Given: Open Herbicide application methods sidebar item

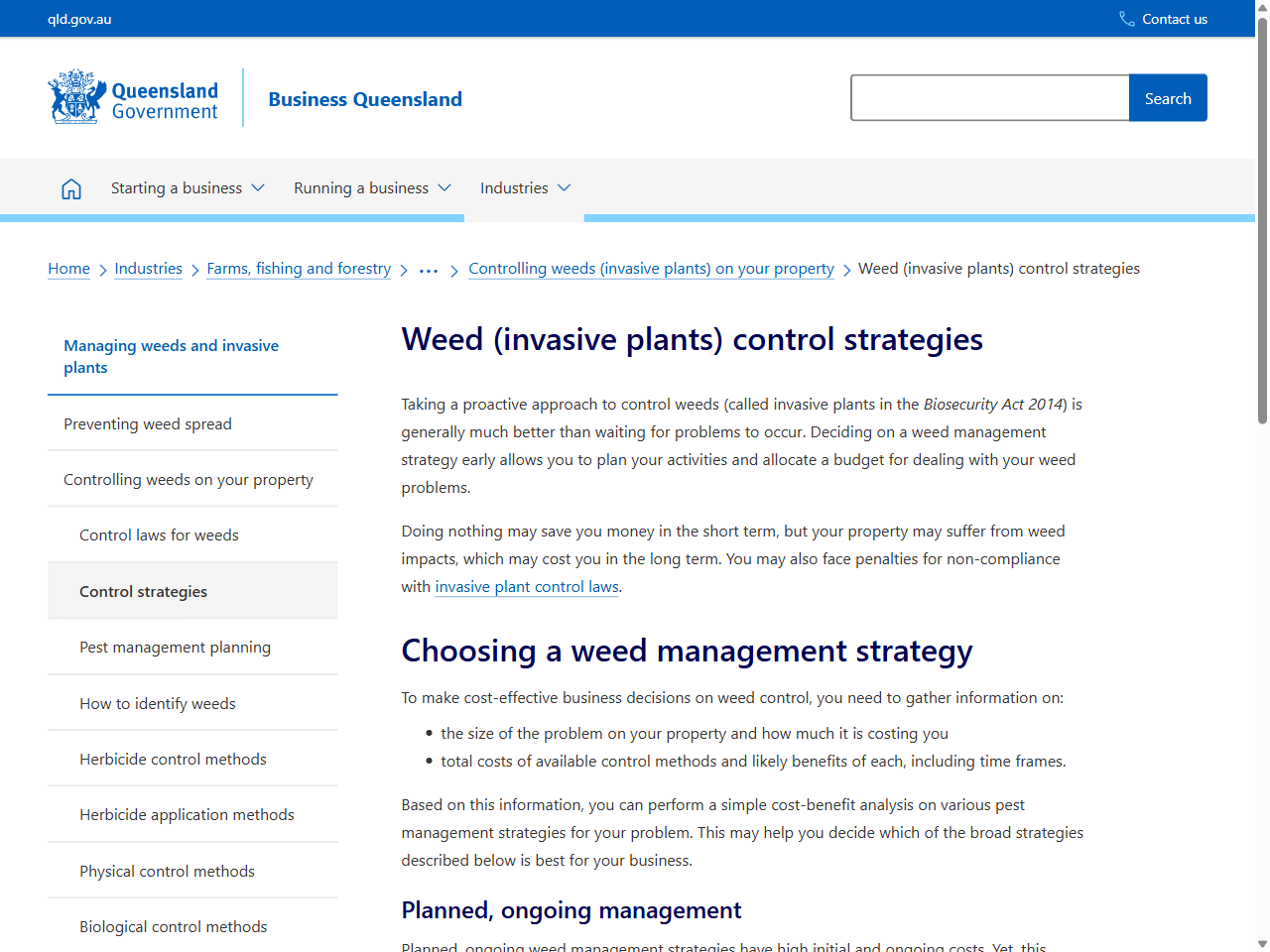Looking at the screenshot, I should click(192, 814).
